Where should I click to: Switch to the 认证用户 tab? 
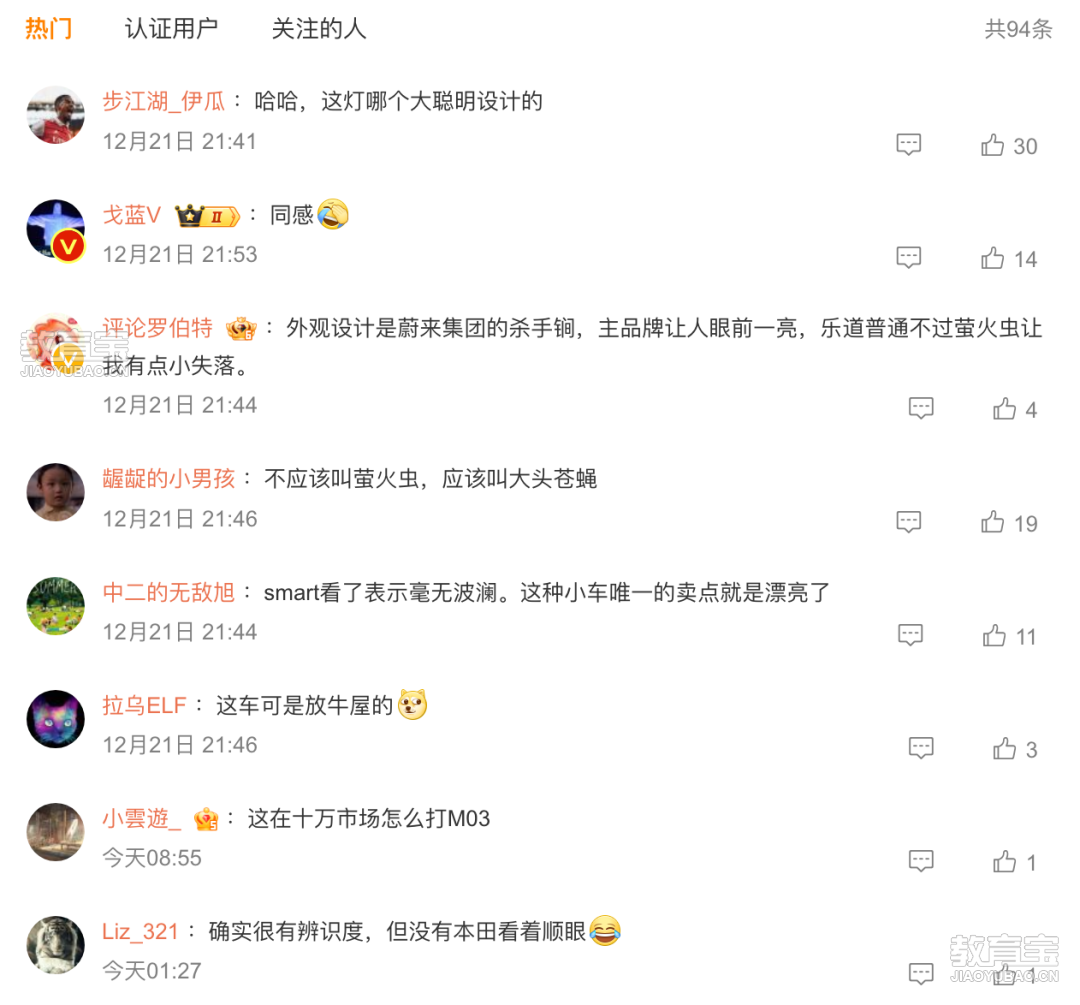coord(171,29)
